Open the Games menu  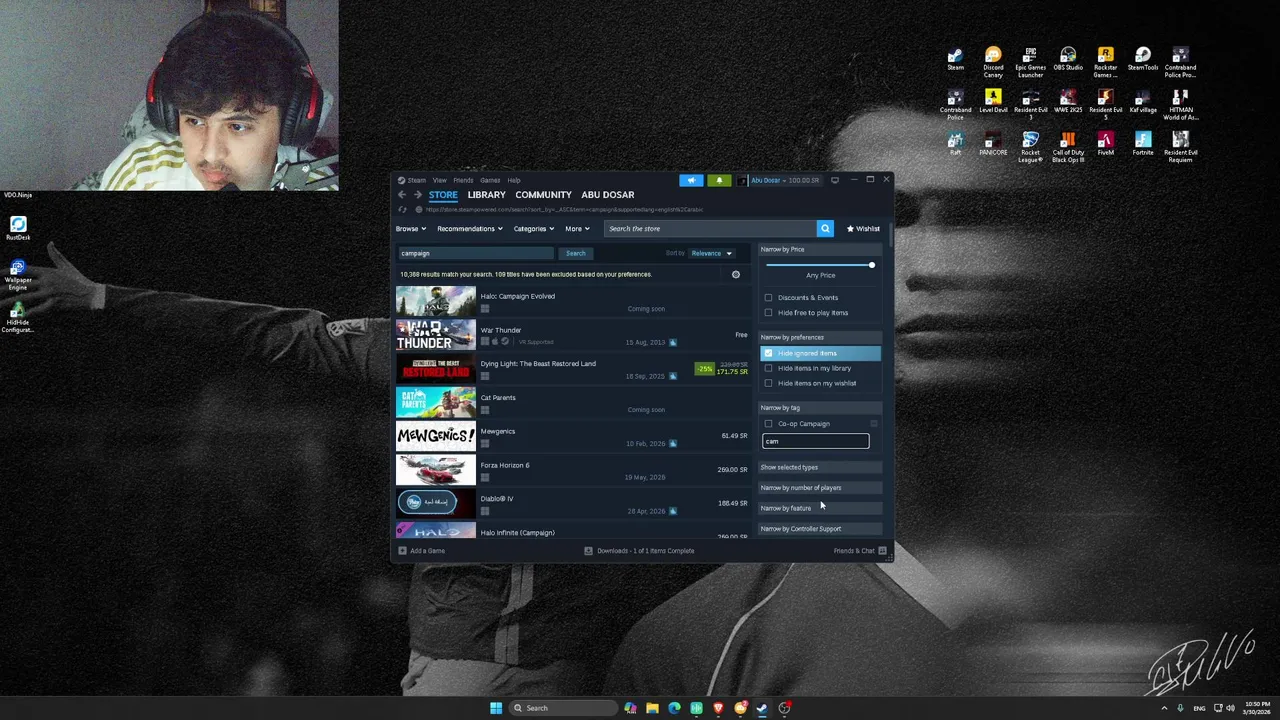(x=490, y=181)
